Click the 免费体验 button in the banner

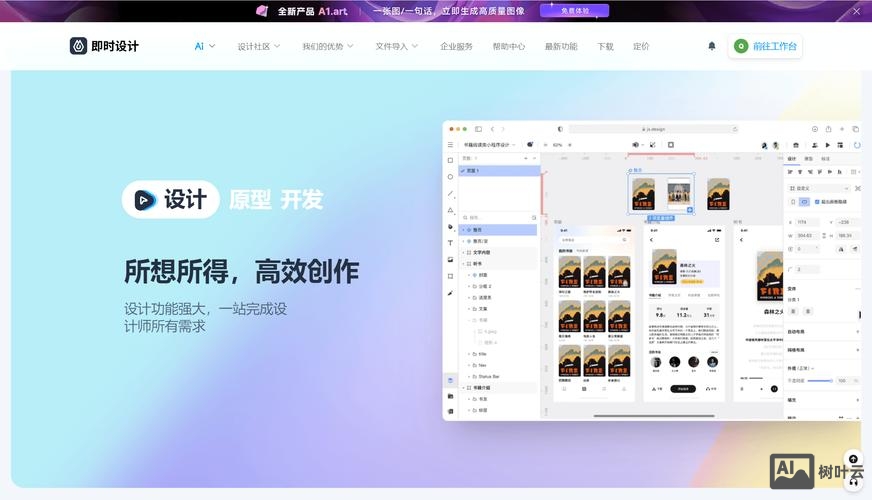pos(574,11)
